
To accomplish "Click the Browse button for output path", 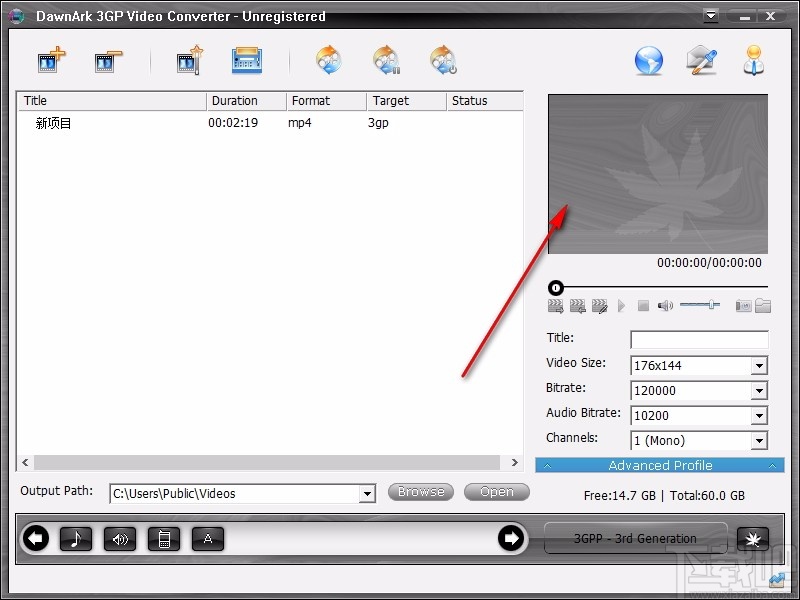I will (x=420, y=491).
